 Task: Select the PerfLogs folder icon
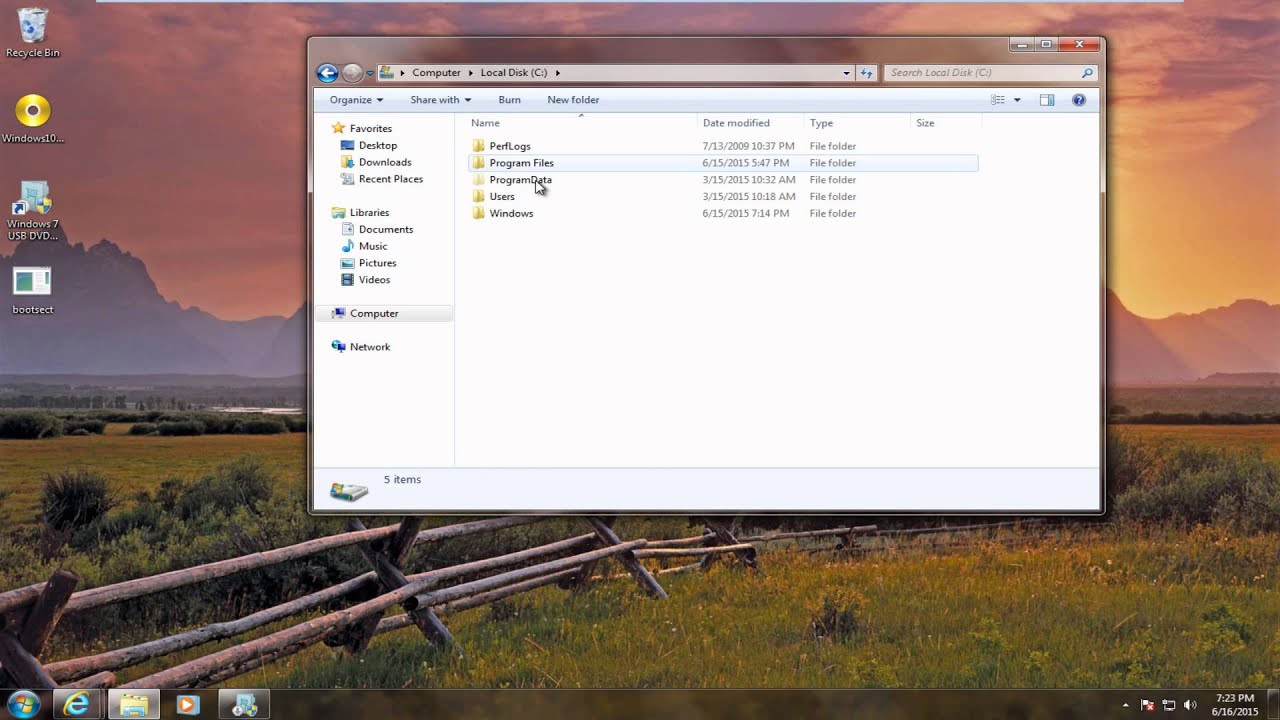tap(478, 146)
